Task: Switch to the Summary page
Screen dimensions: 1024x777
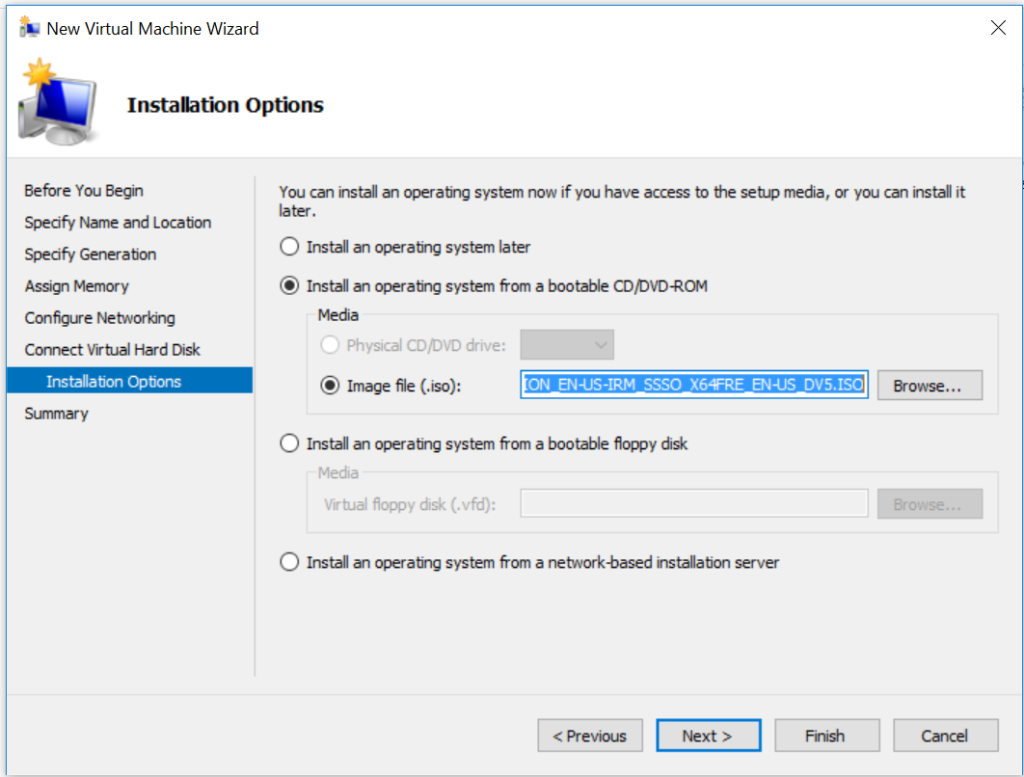Action: pyautogui.click(x=55, y=413)
